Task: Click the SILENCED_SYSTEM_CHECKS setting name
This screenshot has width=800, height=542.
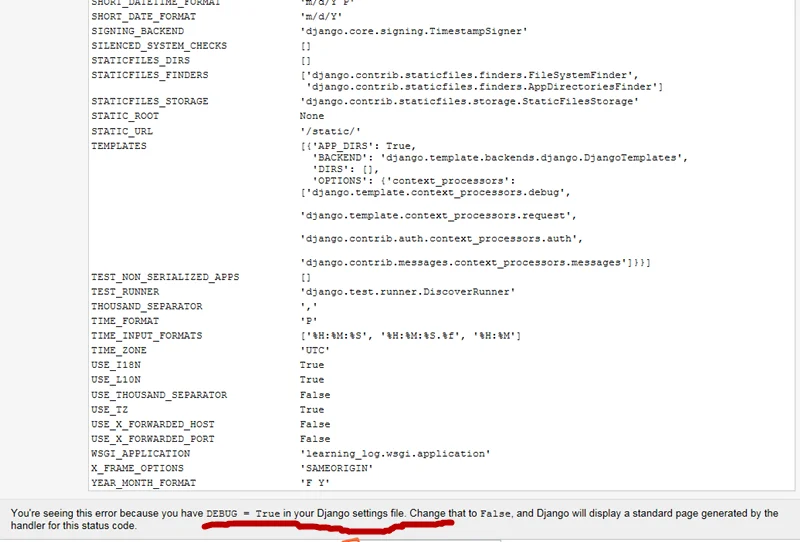Action: click(x=158, y=46)
